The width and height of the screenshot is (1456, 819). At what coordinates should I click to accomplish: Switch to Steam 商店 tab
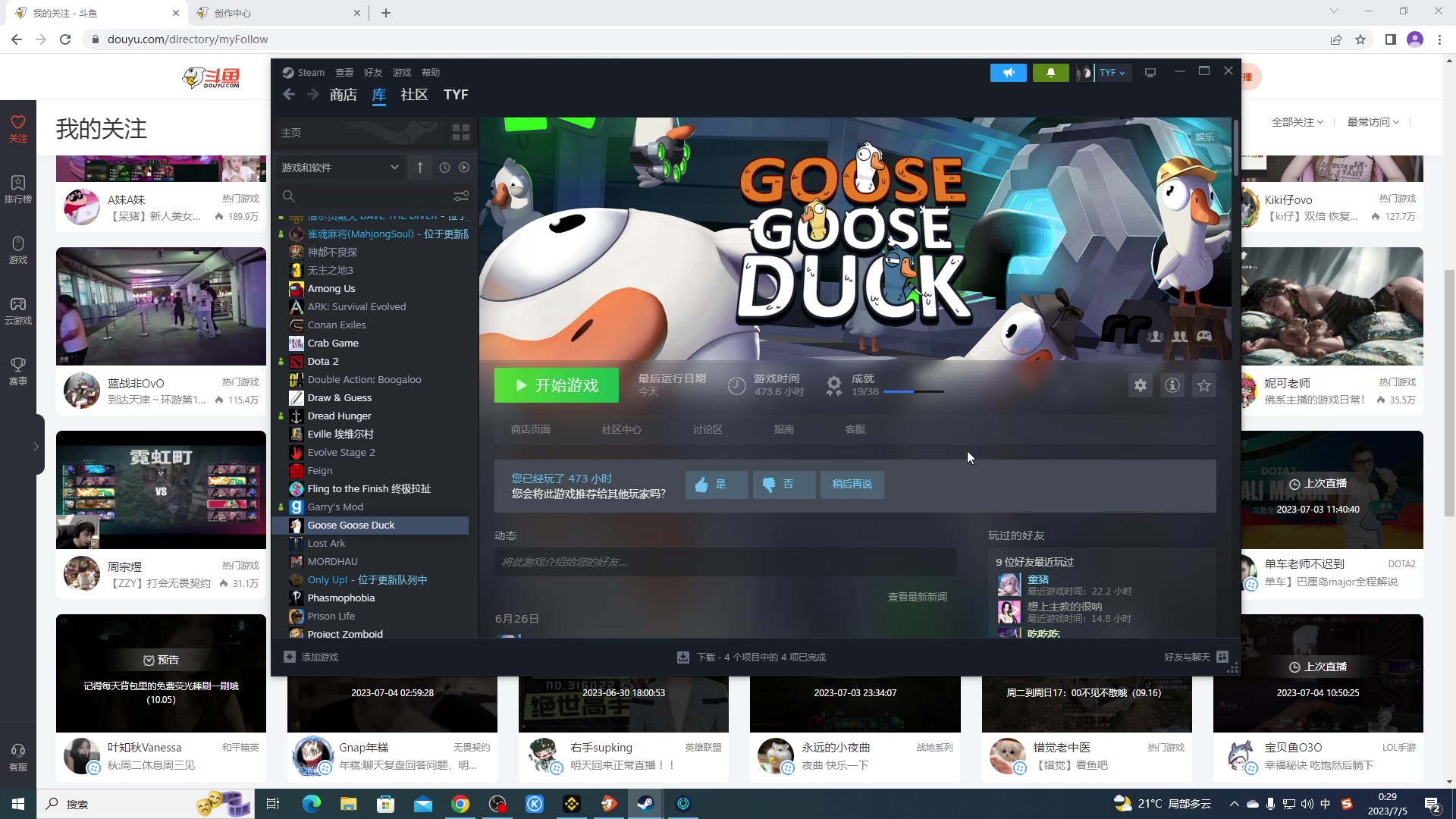[344, 95]
